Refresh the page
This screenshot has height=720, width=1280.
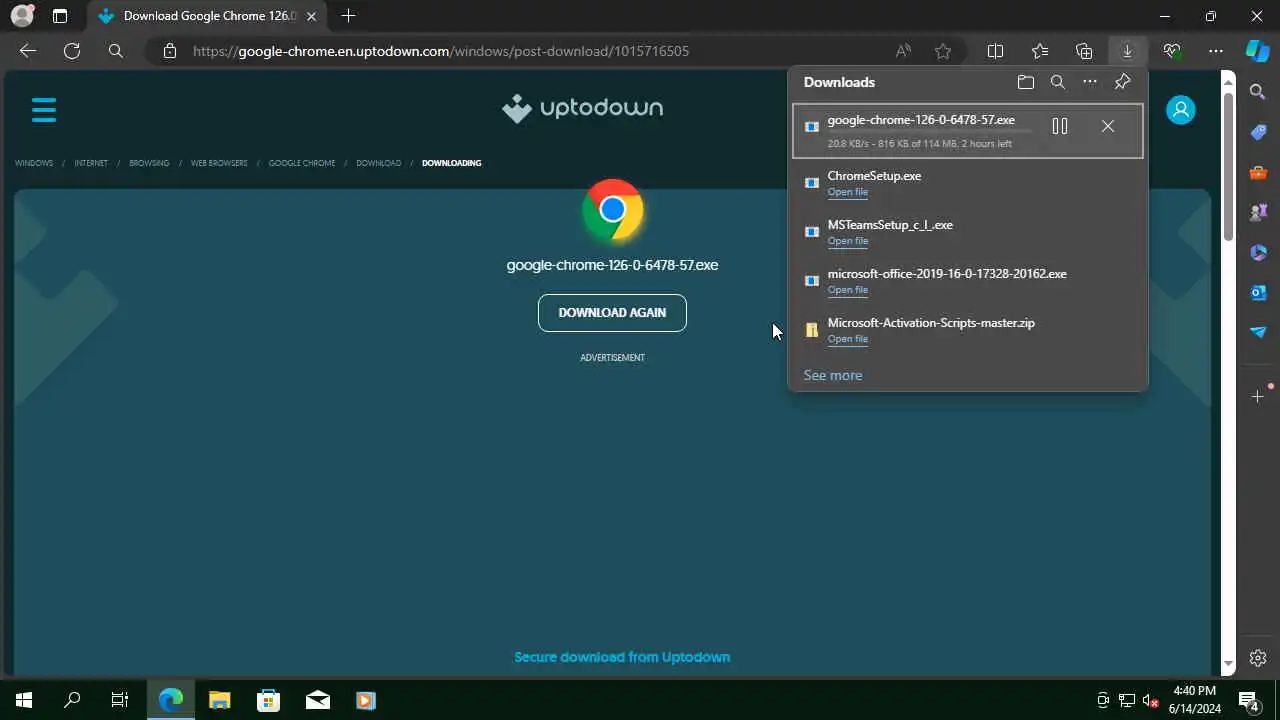coord(72,51)
